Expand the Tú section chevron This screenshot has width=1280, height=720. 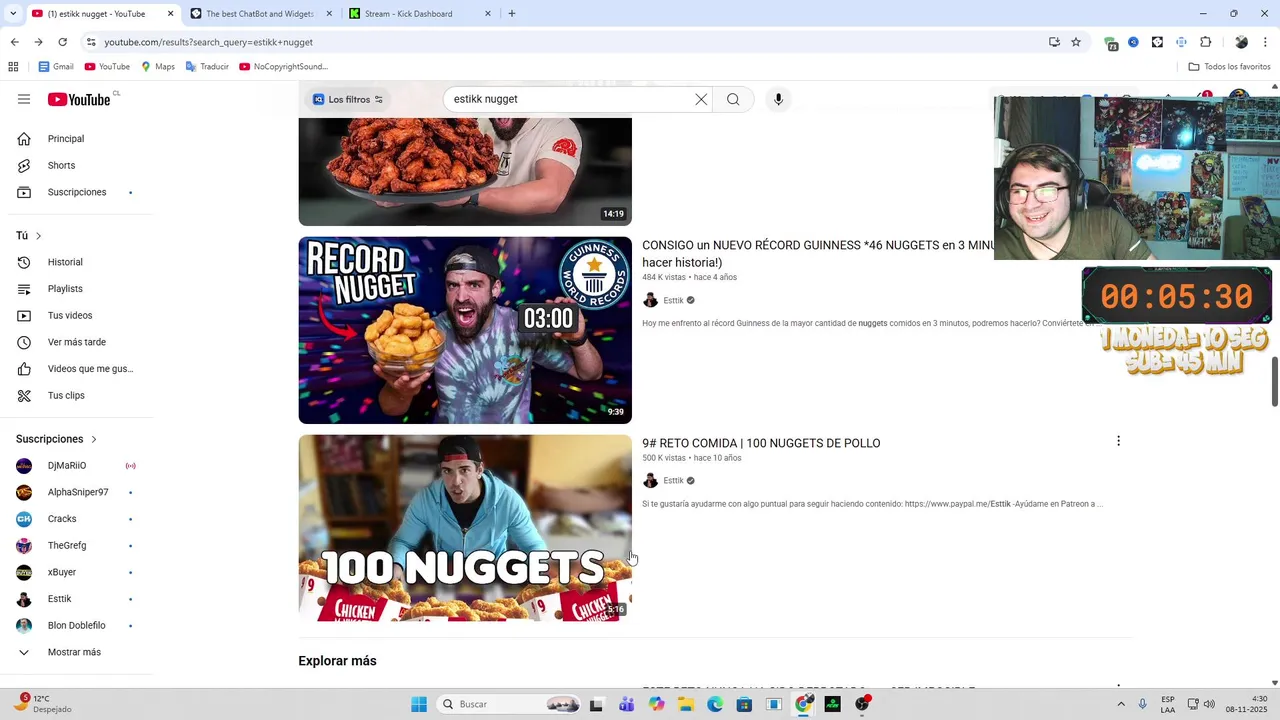(38, 236)
